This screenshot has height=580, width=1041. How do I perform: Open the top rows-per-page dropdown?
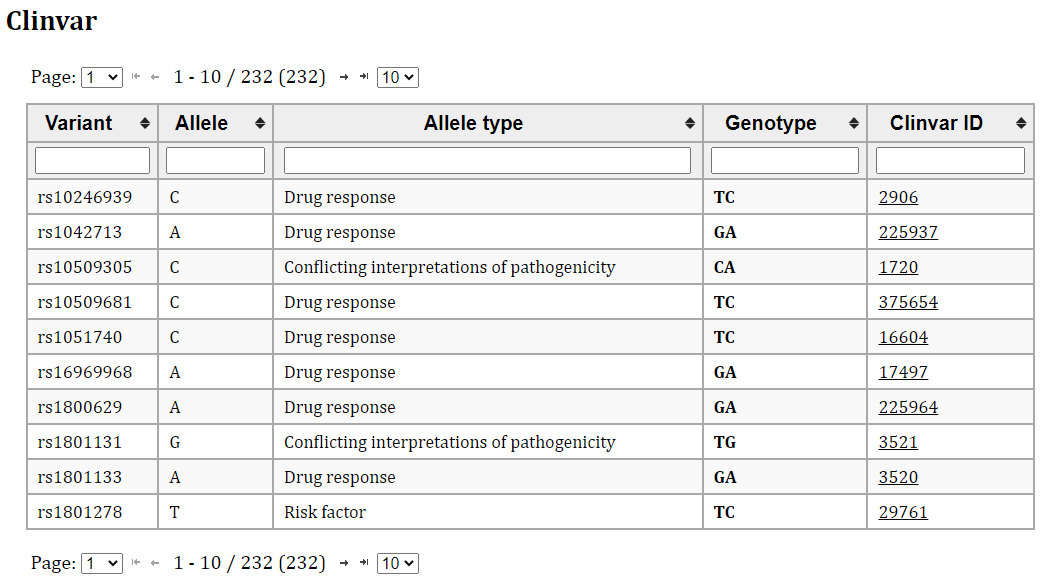(x=398, y=78)
